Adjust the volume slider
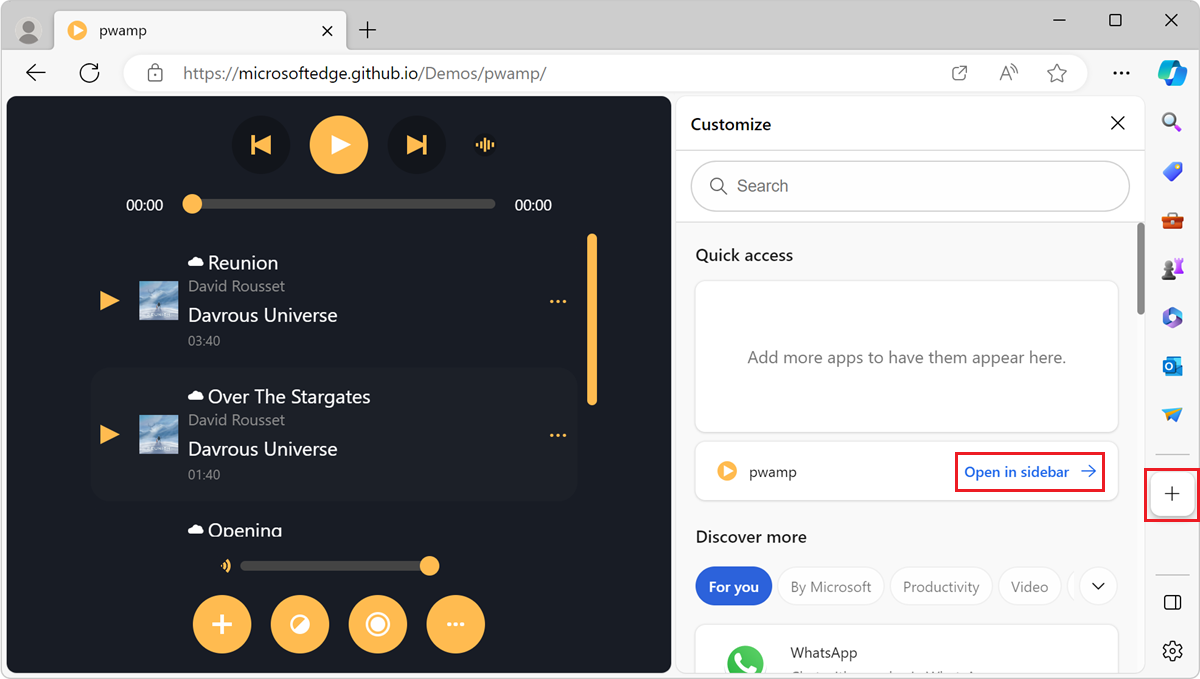The width and height of the screenshot is (1200, 679). click(430, 565)
